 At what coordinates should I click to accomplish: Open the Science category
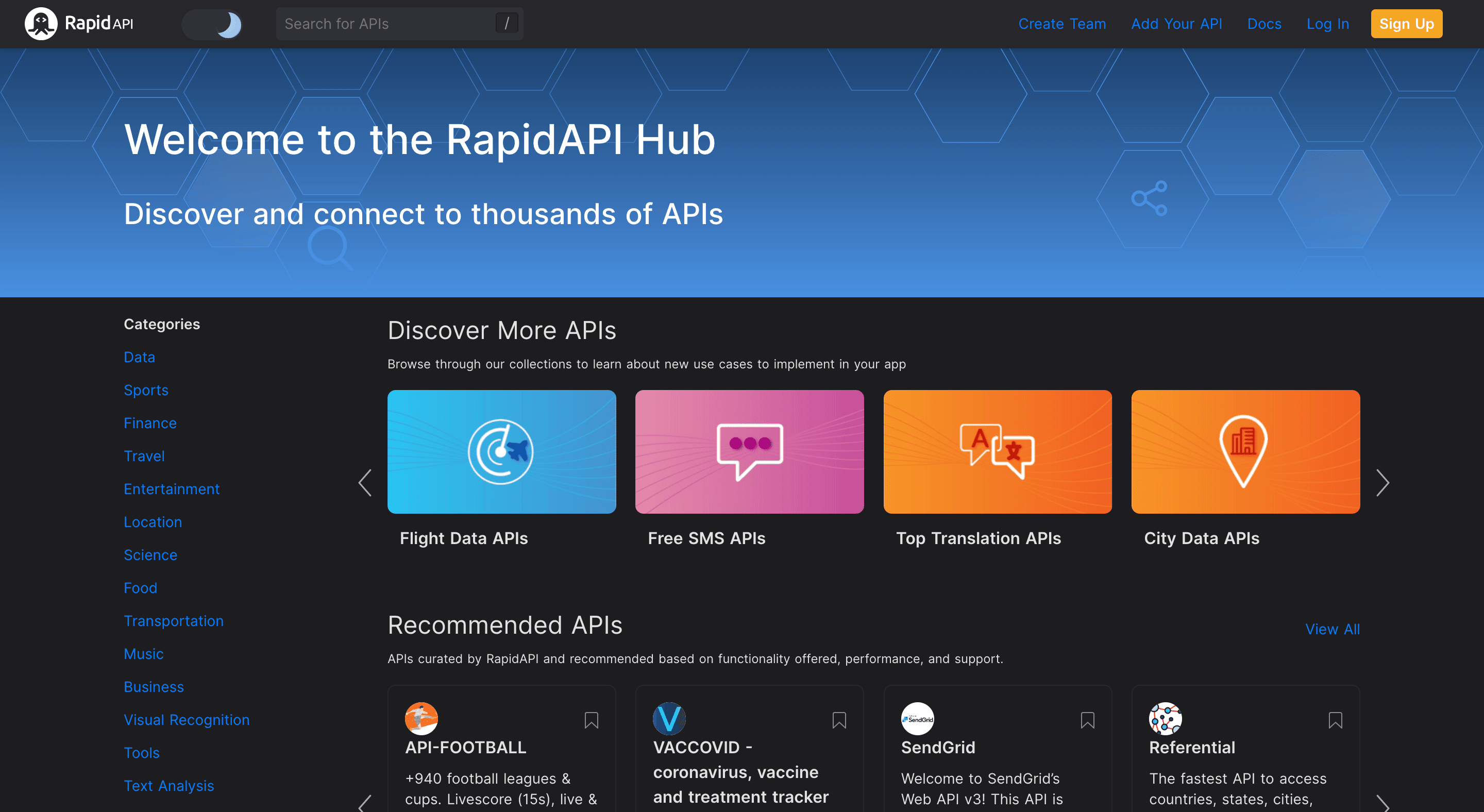[x=150, y=554]
